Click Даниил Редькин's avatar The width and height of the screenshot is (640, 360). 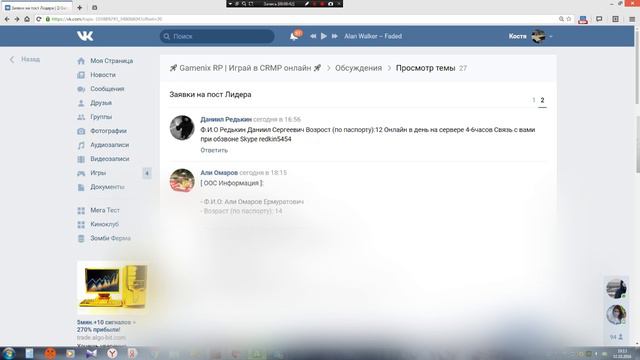pyautogui.click(x=182, y=127)
